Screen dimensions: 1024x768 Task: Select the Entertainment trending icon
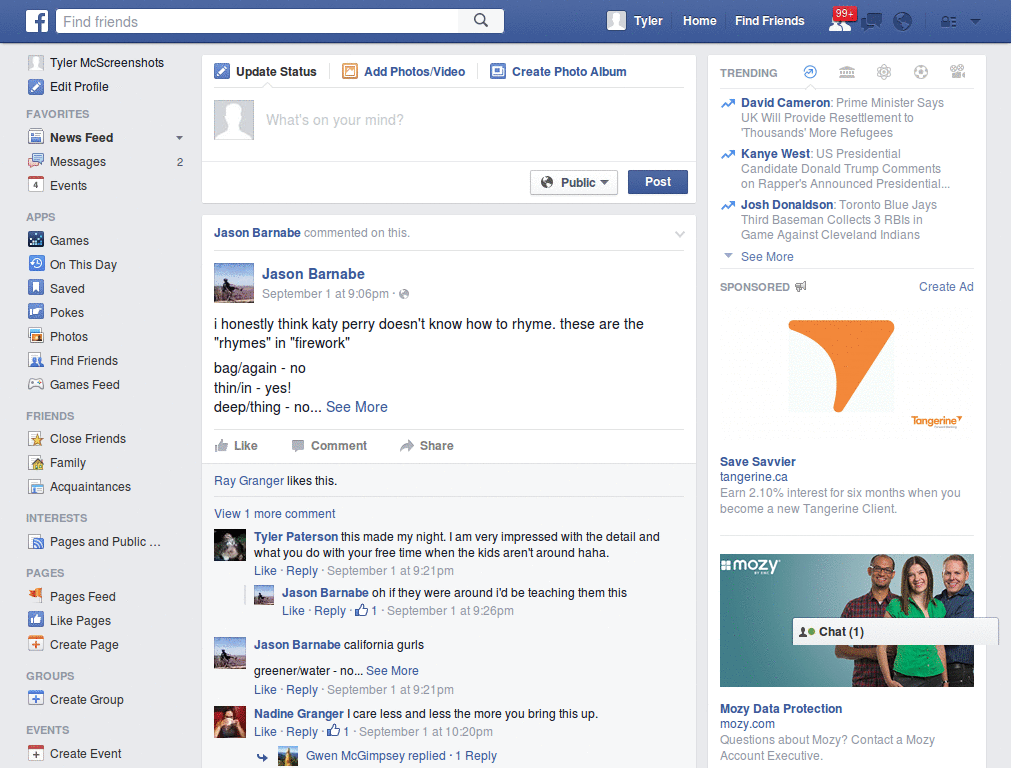(x=957, y=72)
